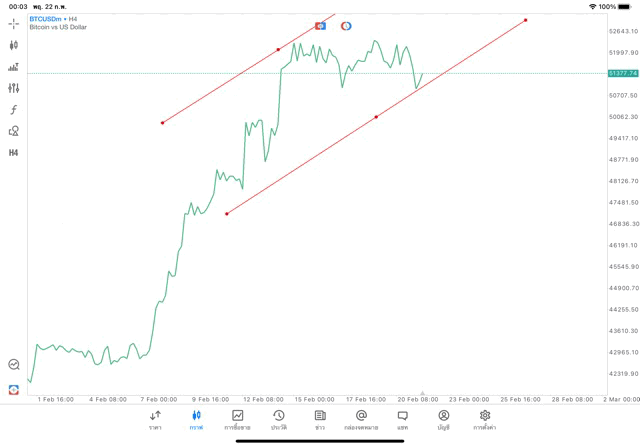Open the กล่องจดหมาย (Mailbox) tab

pyautogui.click(x=361, y=419)
